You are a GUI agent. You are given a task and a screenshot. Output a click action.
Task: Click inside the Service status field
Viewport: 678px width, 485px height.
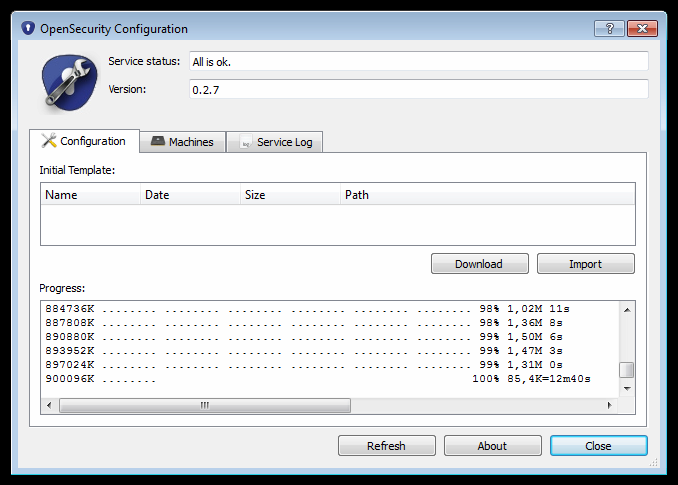pos(417,62)
